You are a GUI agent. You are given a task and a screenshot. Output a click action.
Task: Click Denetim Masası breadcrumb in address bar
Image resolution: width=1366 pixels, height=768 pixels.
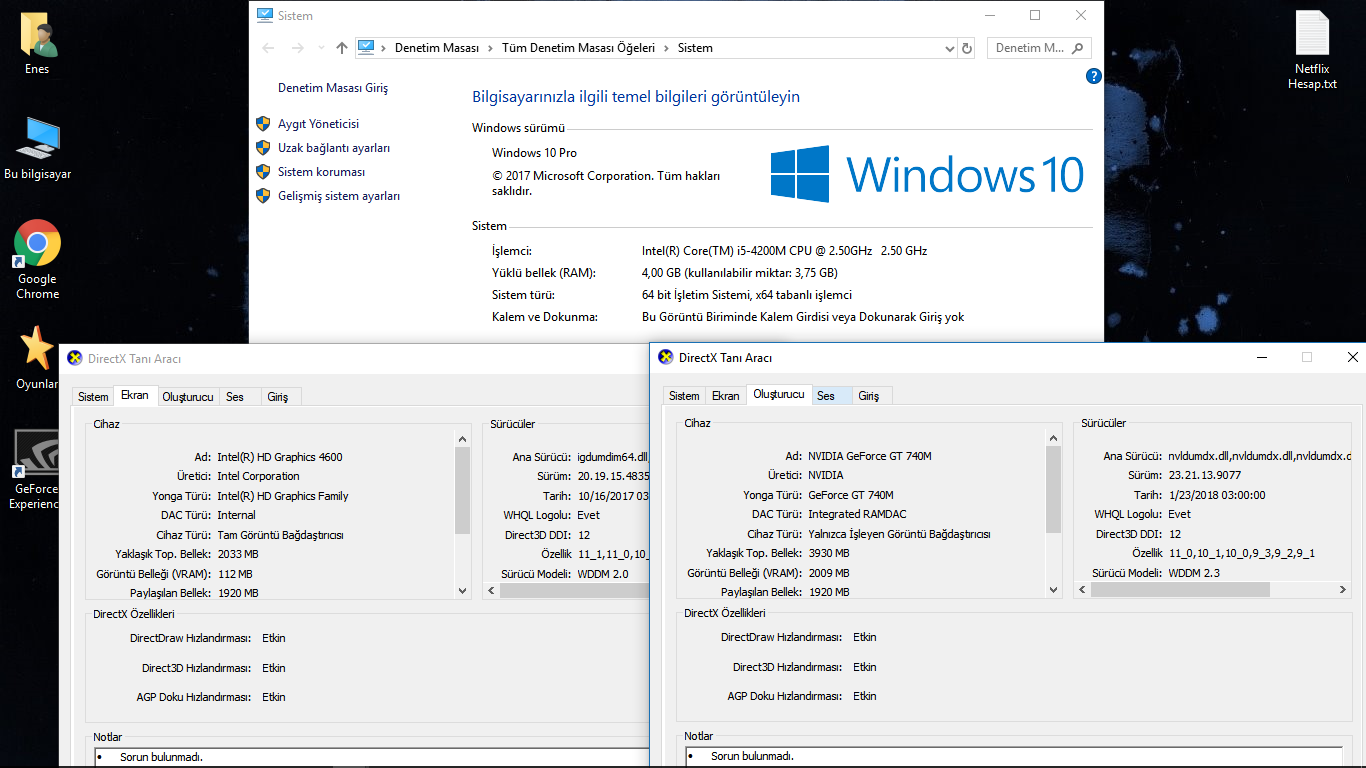coord(436,48)
